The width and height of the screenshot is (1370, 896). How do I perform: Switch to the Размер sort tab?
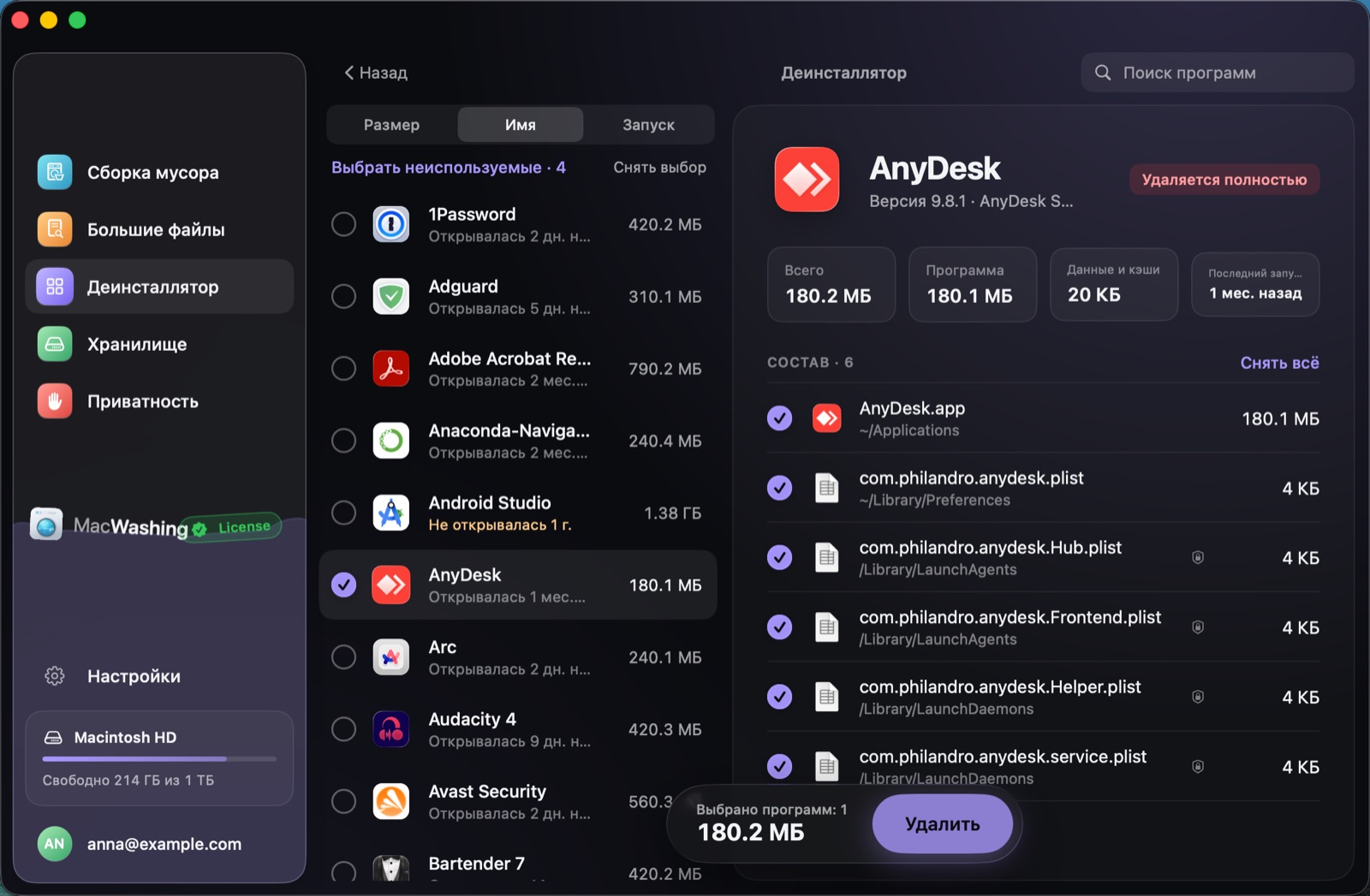pos(392,125)
